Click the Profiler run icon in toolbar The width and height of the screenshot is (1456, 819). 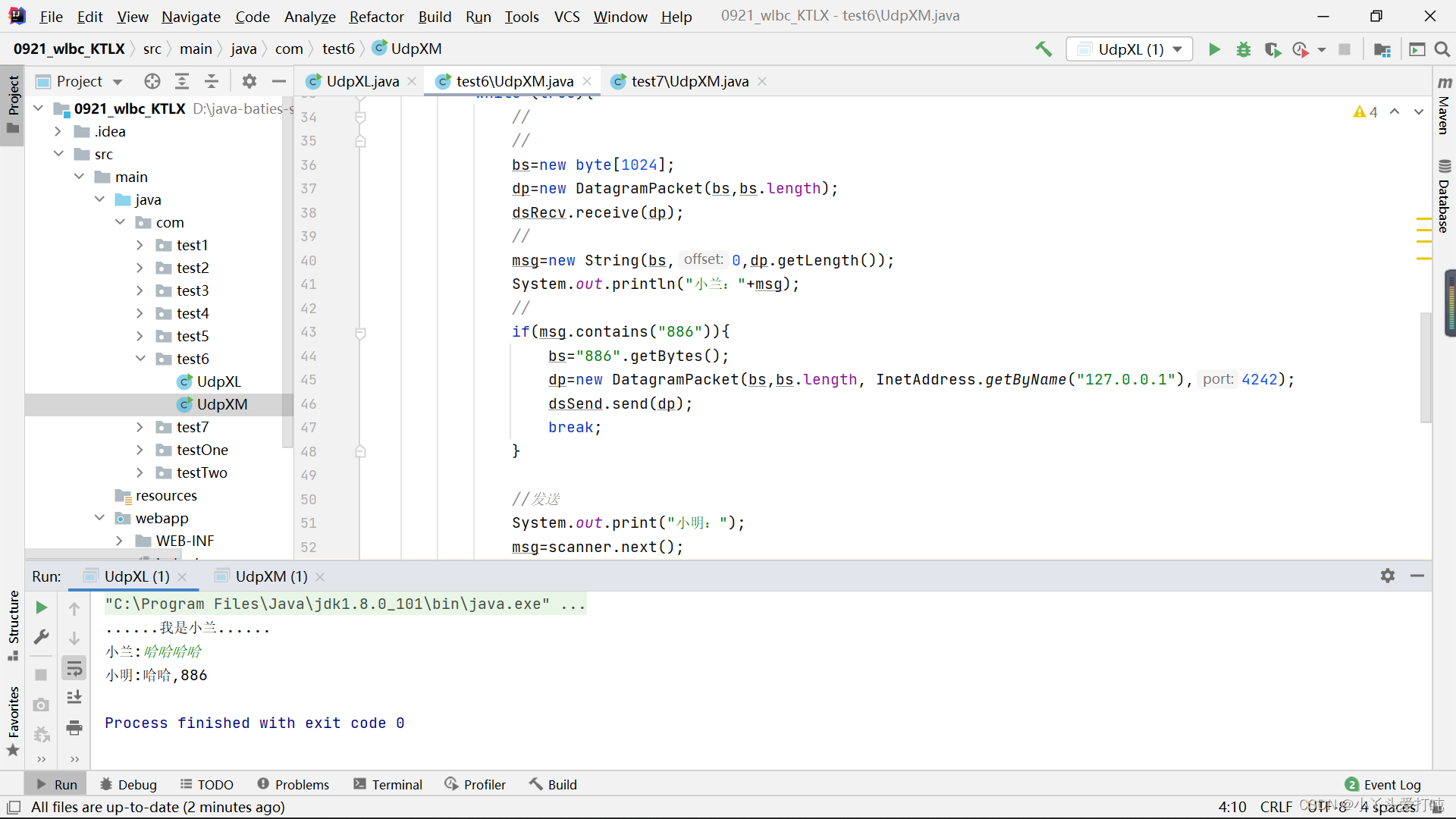coord(1301,49)
